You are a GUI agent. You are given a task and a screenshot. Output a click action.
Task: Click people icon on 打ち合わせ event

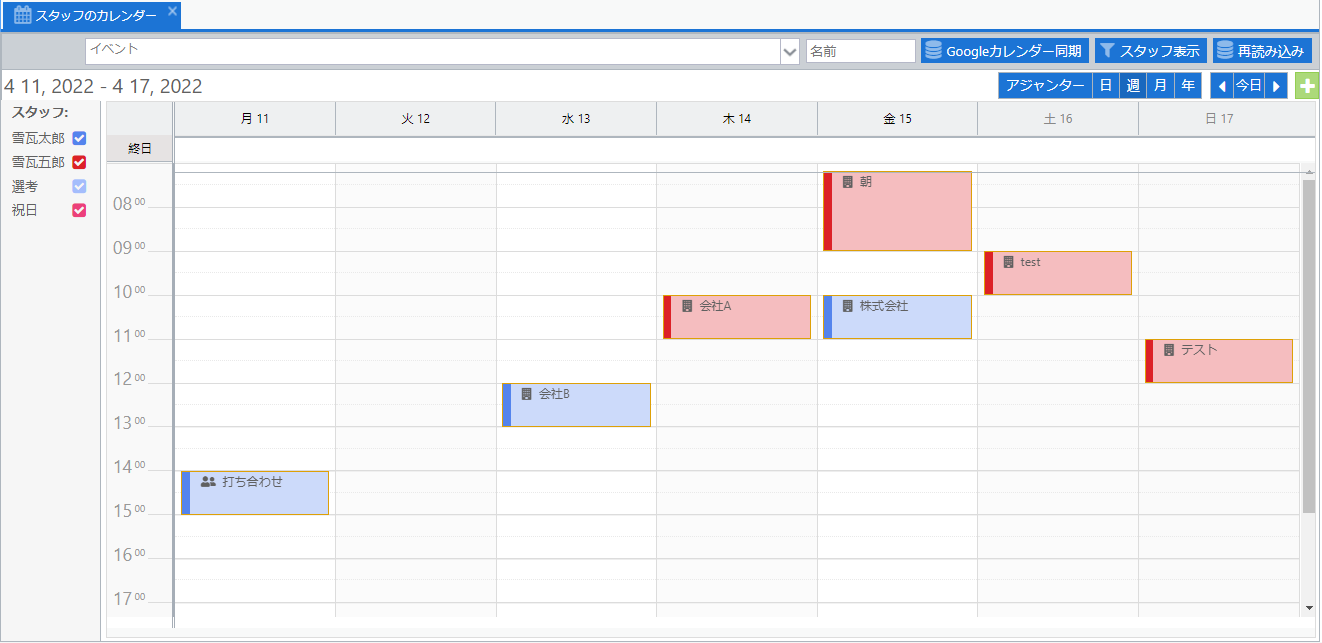coord(208,482)
